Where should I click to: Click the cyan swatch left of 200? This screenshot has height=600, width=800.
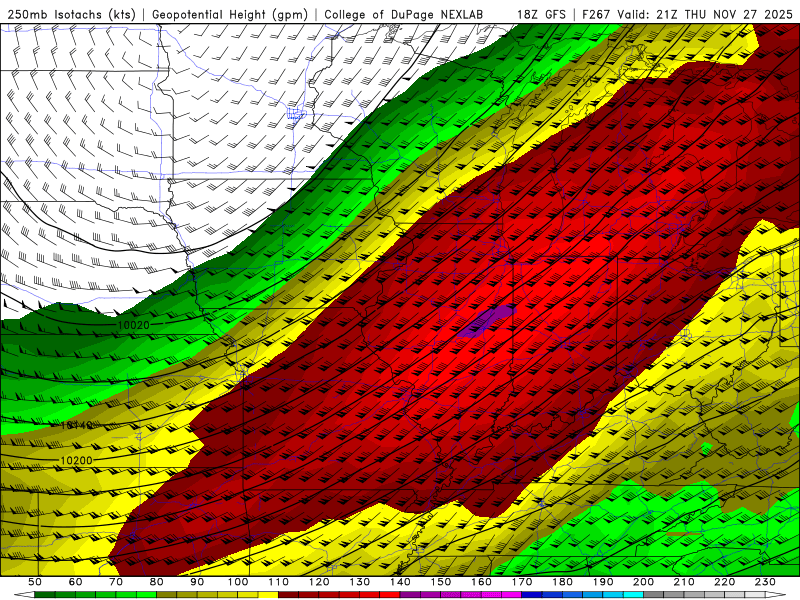(x=634, y=595)
